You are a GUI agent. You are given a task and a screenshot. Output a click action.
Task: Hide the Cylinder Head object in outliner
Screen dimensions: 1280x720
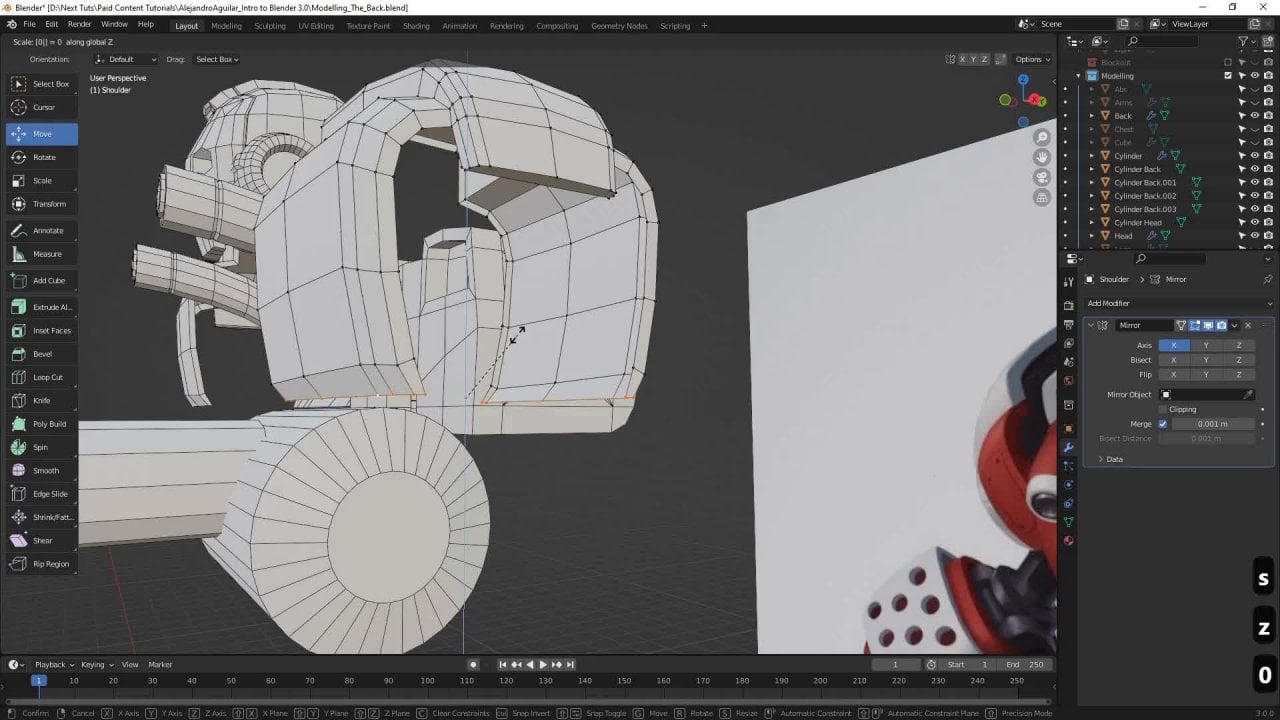pyautogui.click(x=1255, y=222)
